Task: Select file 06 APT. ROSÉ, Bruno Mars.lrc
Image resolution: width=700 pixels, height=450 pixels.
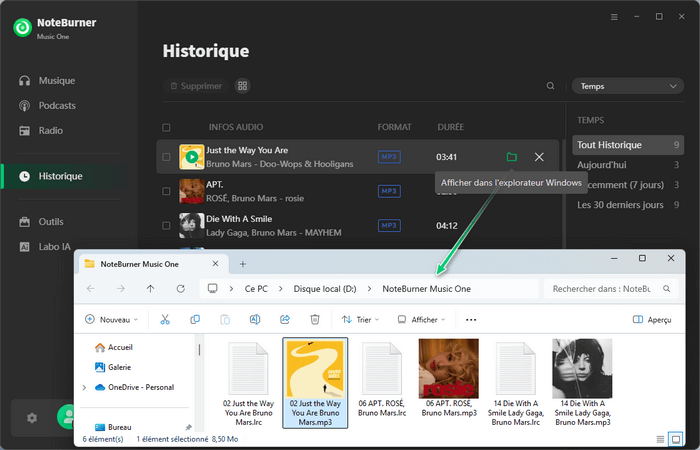Action: tap(382, 379)
